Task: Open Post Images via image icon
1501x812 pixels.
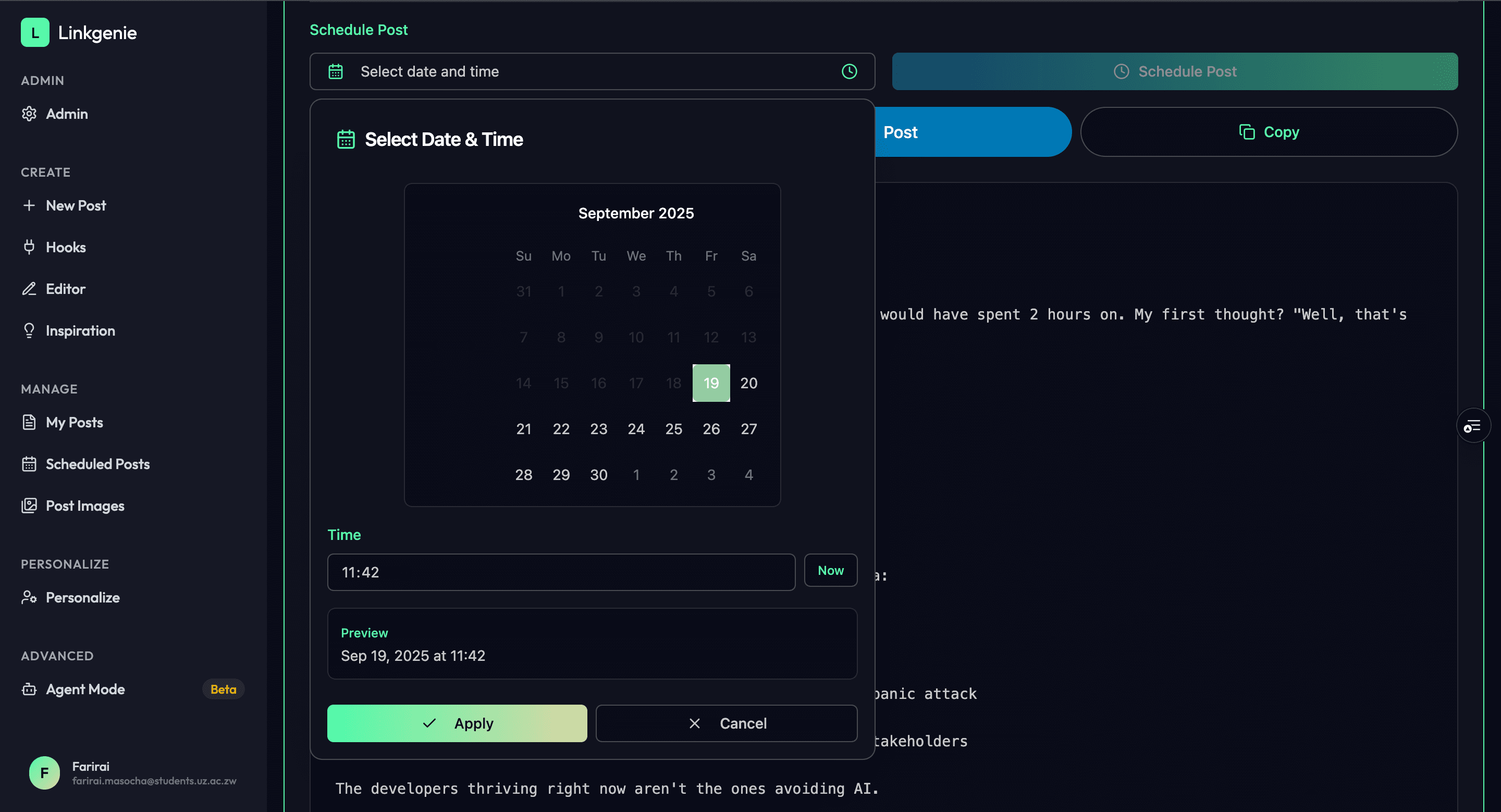Action: [x=30, y=506]
